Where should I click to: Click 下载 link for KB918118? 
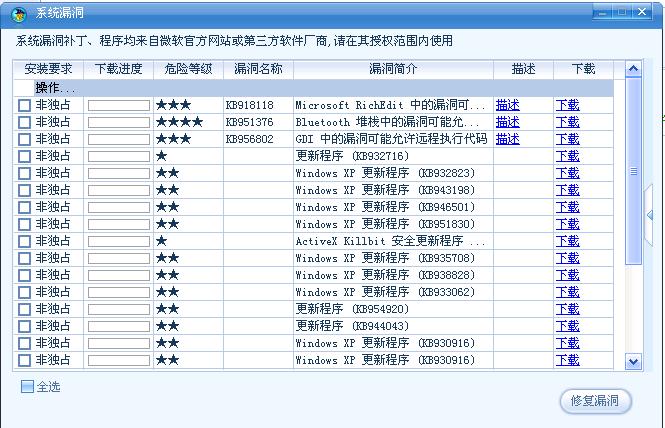567,105
